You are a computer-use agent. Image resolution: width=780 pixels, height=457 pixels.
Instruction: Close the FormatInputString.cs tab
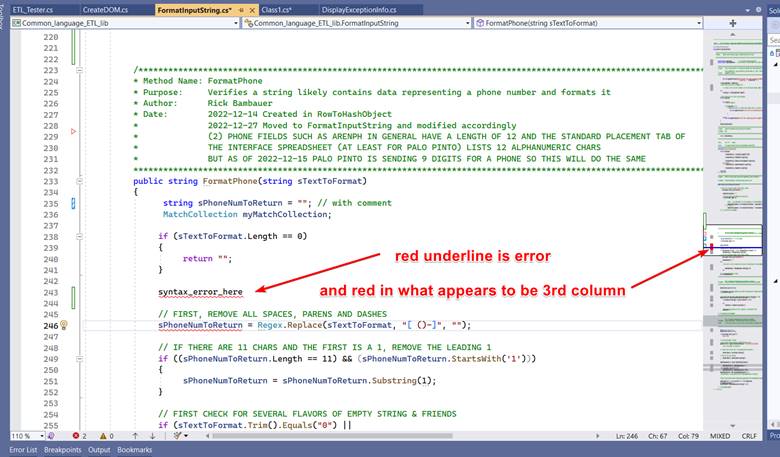(252, 10)
